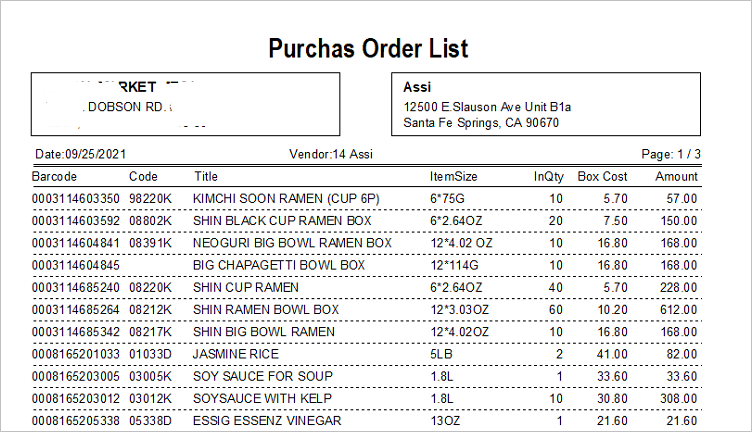752x432 pixels.
Task: Click the Amount column header
Action: 676,177
